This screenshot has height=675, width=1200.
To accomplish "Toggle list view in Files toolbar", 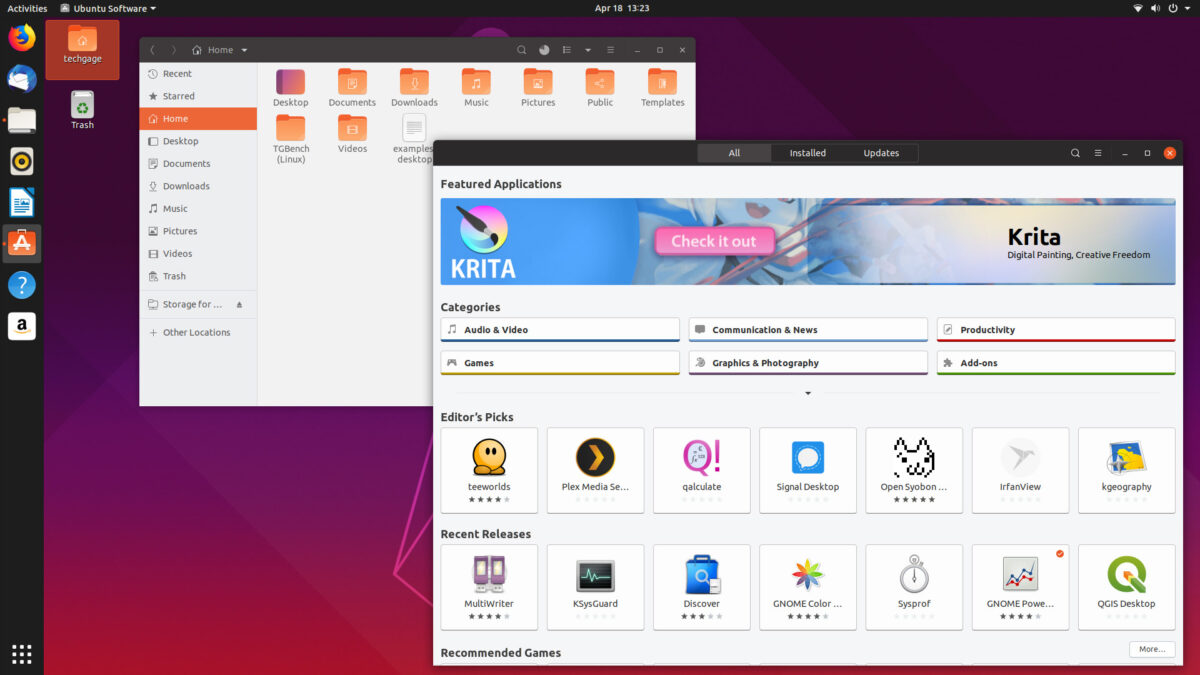I will tap(566, 50).
